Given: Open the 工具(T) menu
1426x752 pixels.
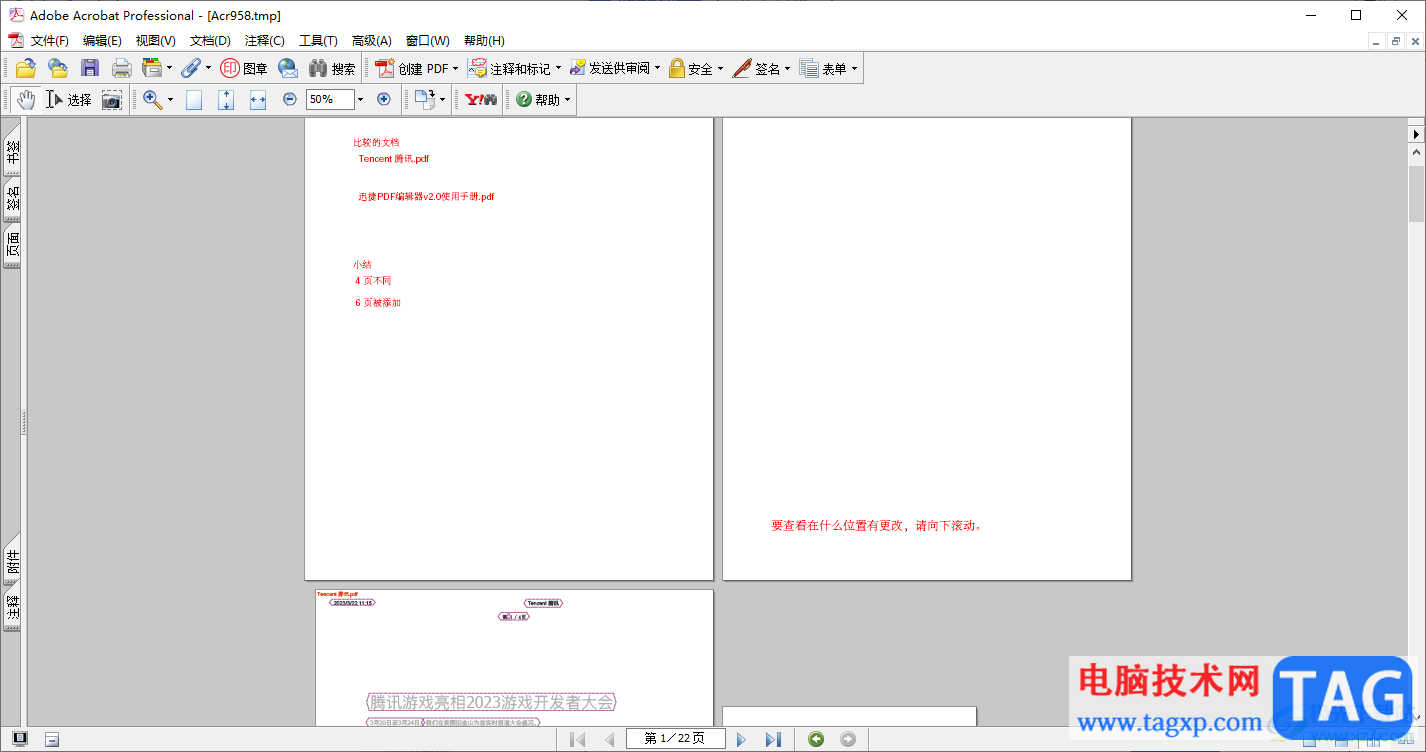Looking at the screenshot, I should (x=318, y=41).
